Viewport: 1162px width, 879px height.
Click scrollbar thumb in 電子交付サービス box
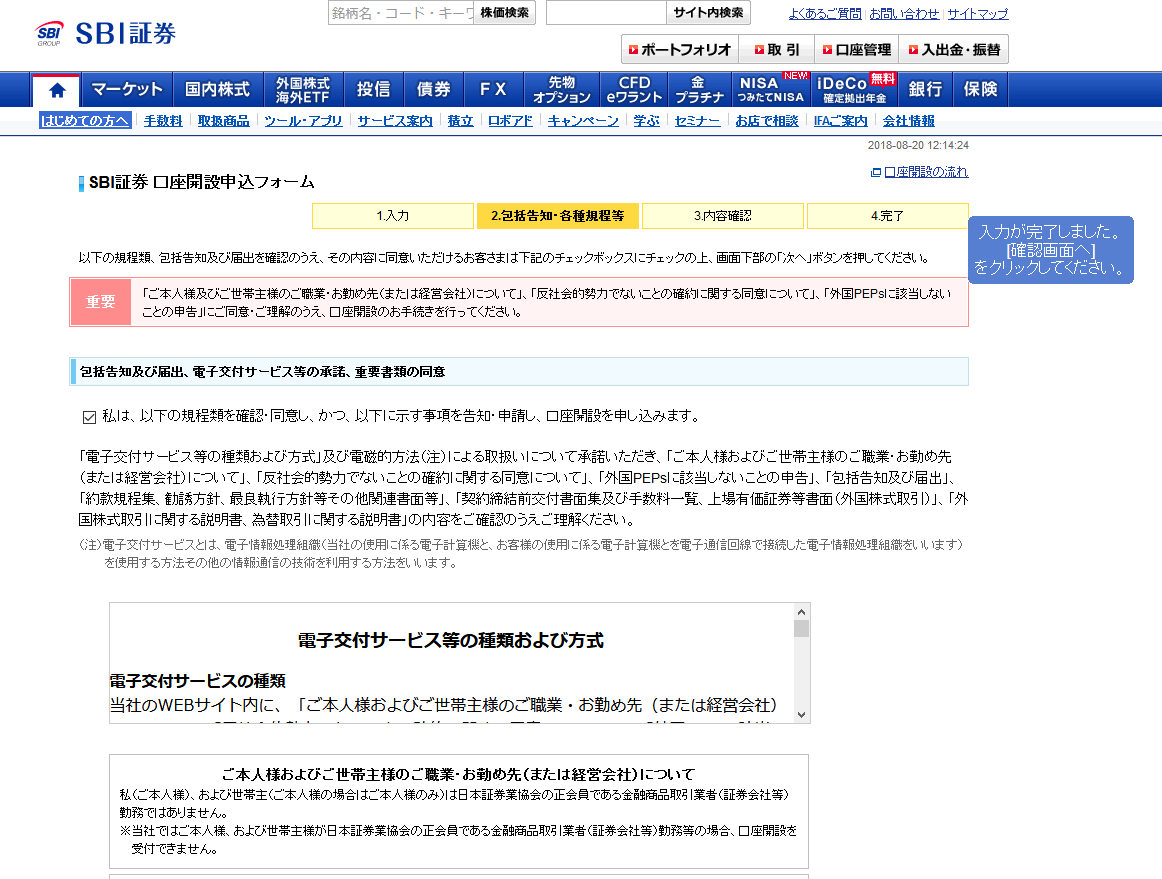coord(801,628)
